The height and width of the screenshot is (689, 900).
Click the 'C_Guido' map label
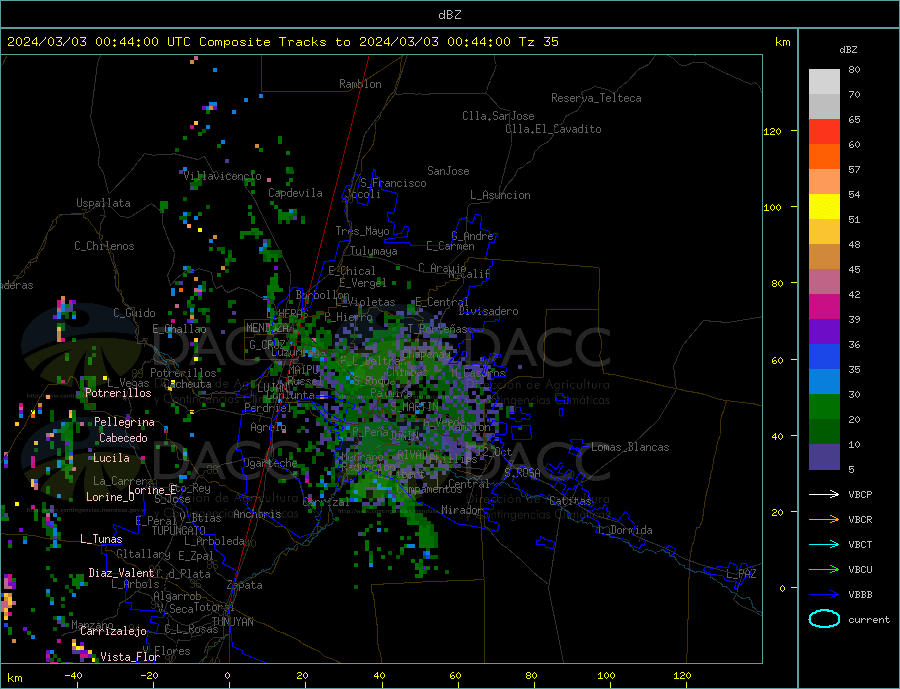pyautogui.click(x=134, y=313)
